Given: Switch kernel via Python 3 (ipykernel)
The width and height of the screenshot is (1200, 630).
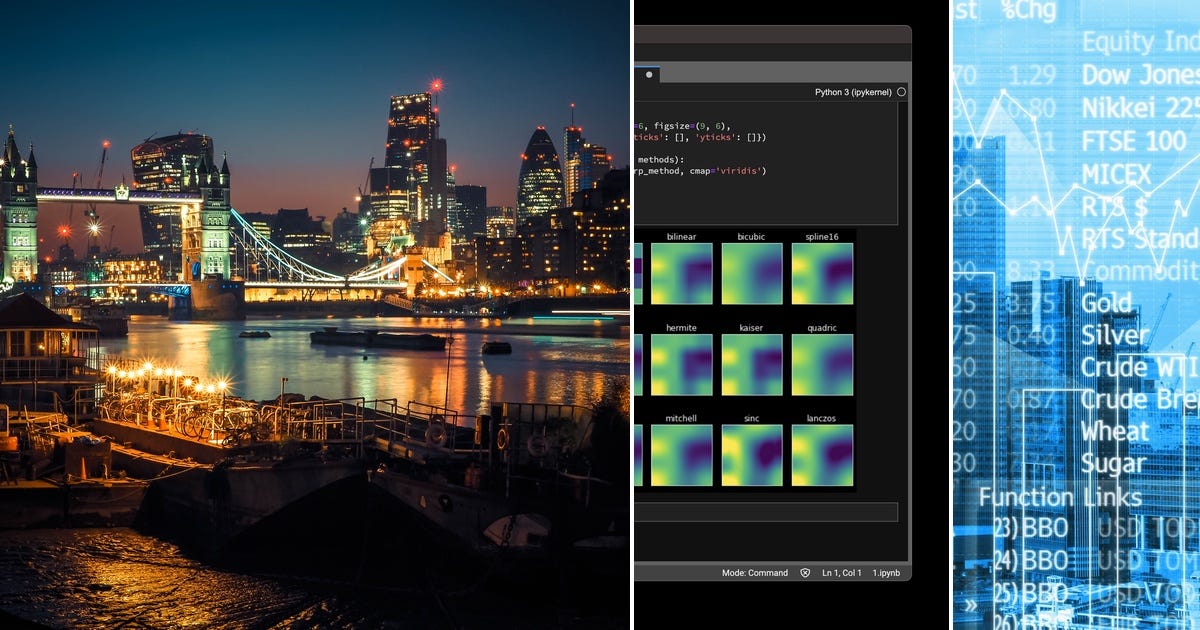Looking at the screenshot, I should (853, 92).
